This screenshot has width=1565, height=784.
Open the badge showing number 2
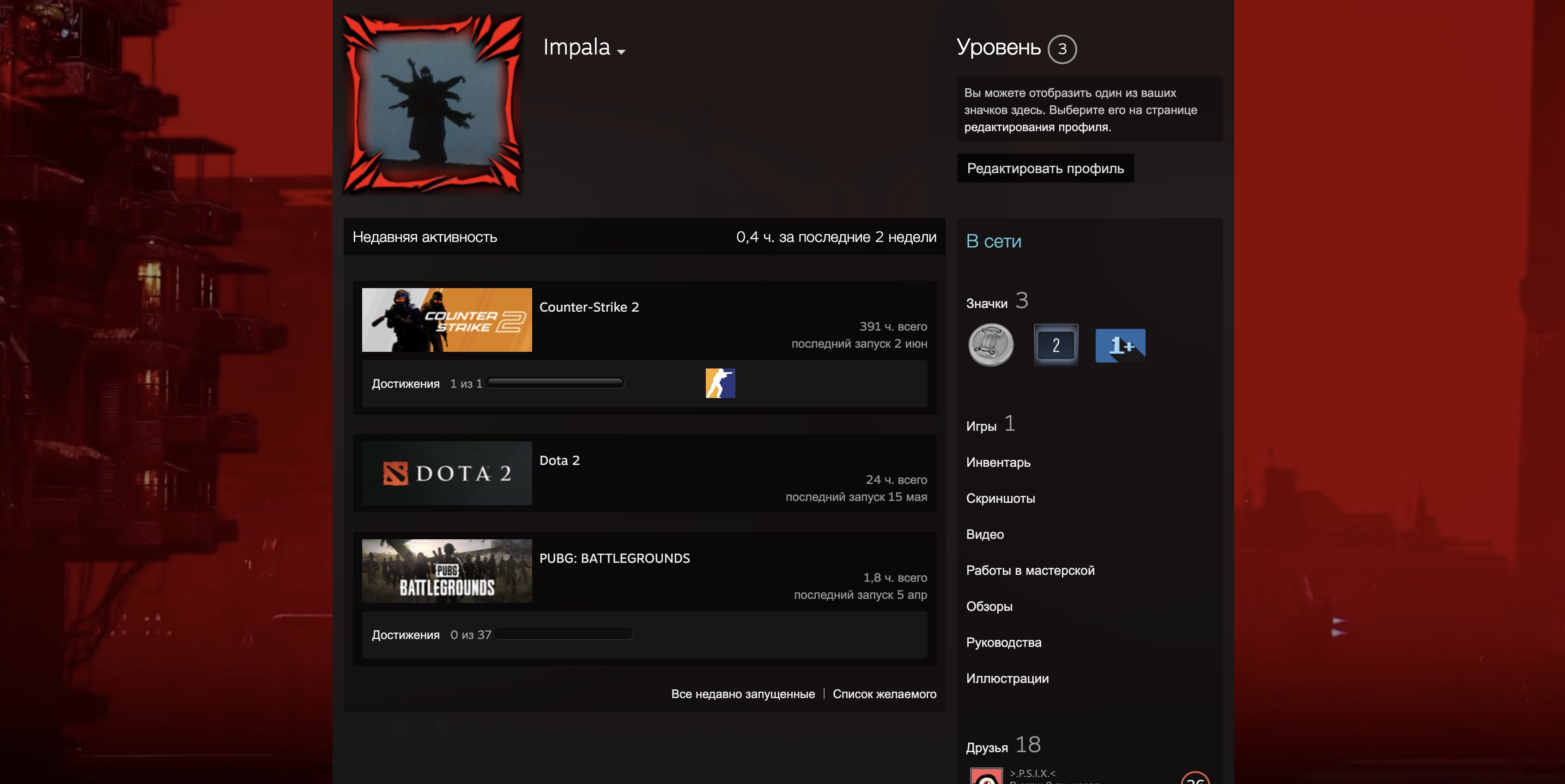pos(1056,345)
